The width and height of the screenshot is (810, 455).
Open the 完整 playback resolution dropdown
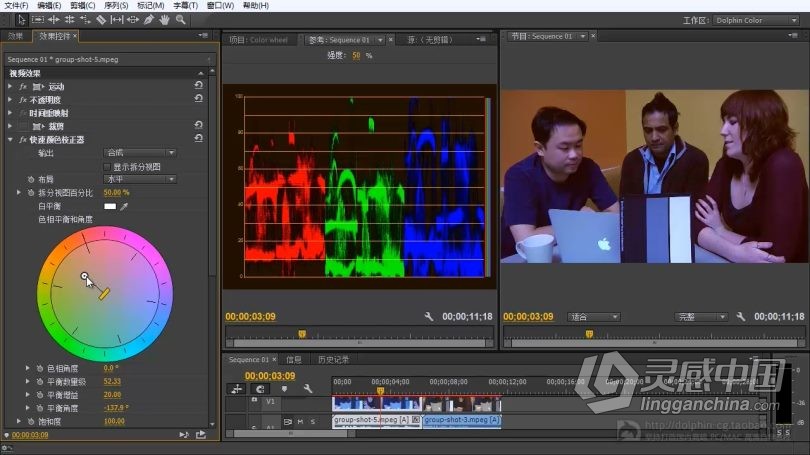click(x=701, y=317)
